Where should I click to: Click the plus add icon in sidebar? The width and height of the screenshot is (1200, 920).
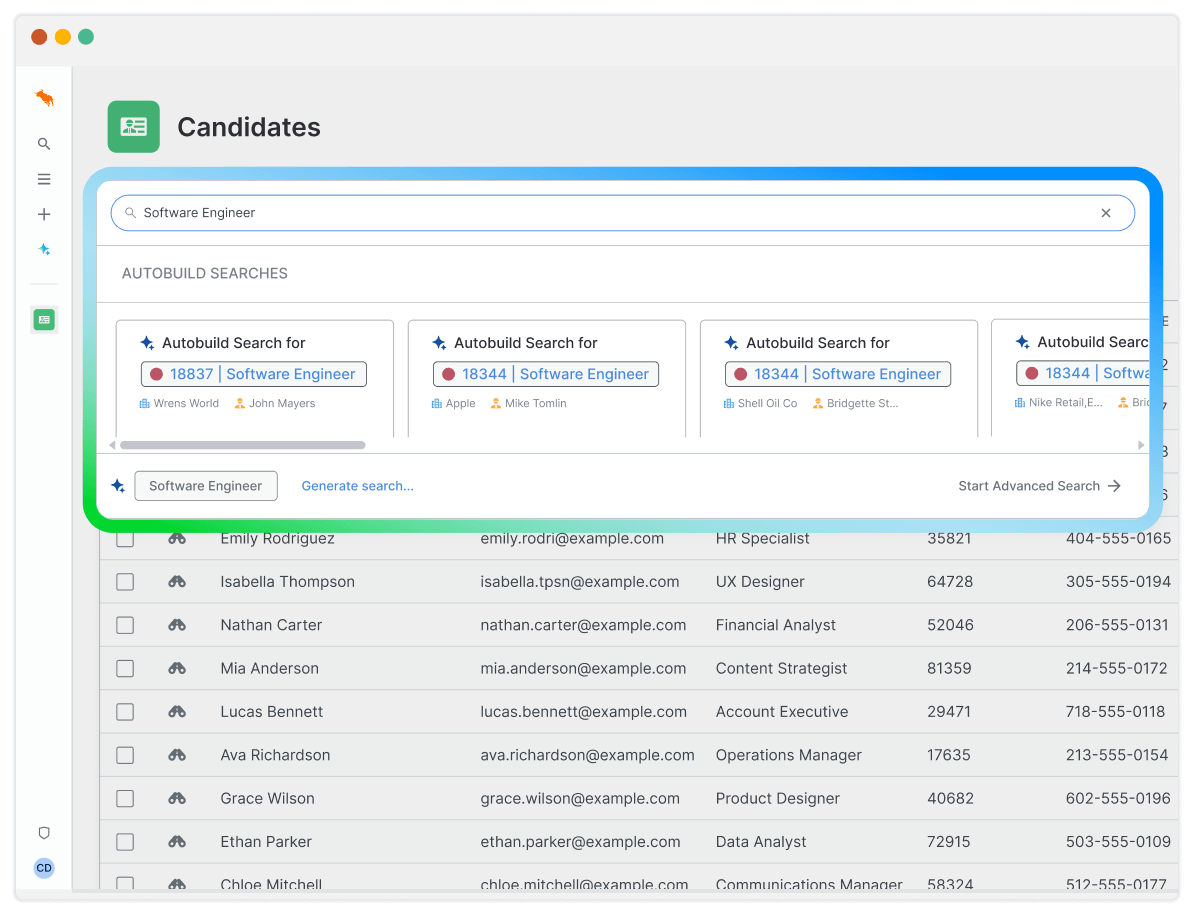click(x=44, y=214)
